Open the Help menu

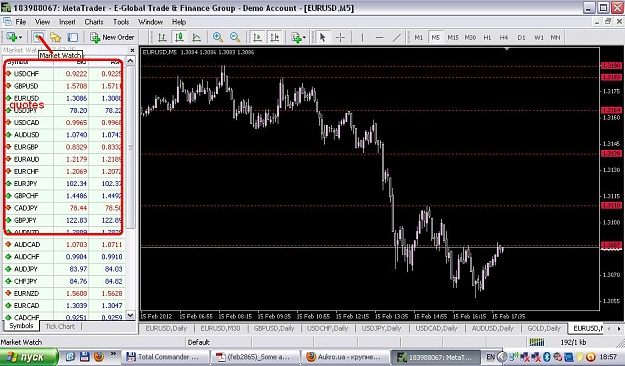click(x=179, y=22)
